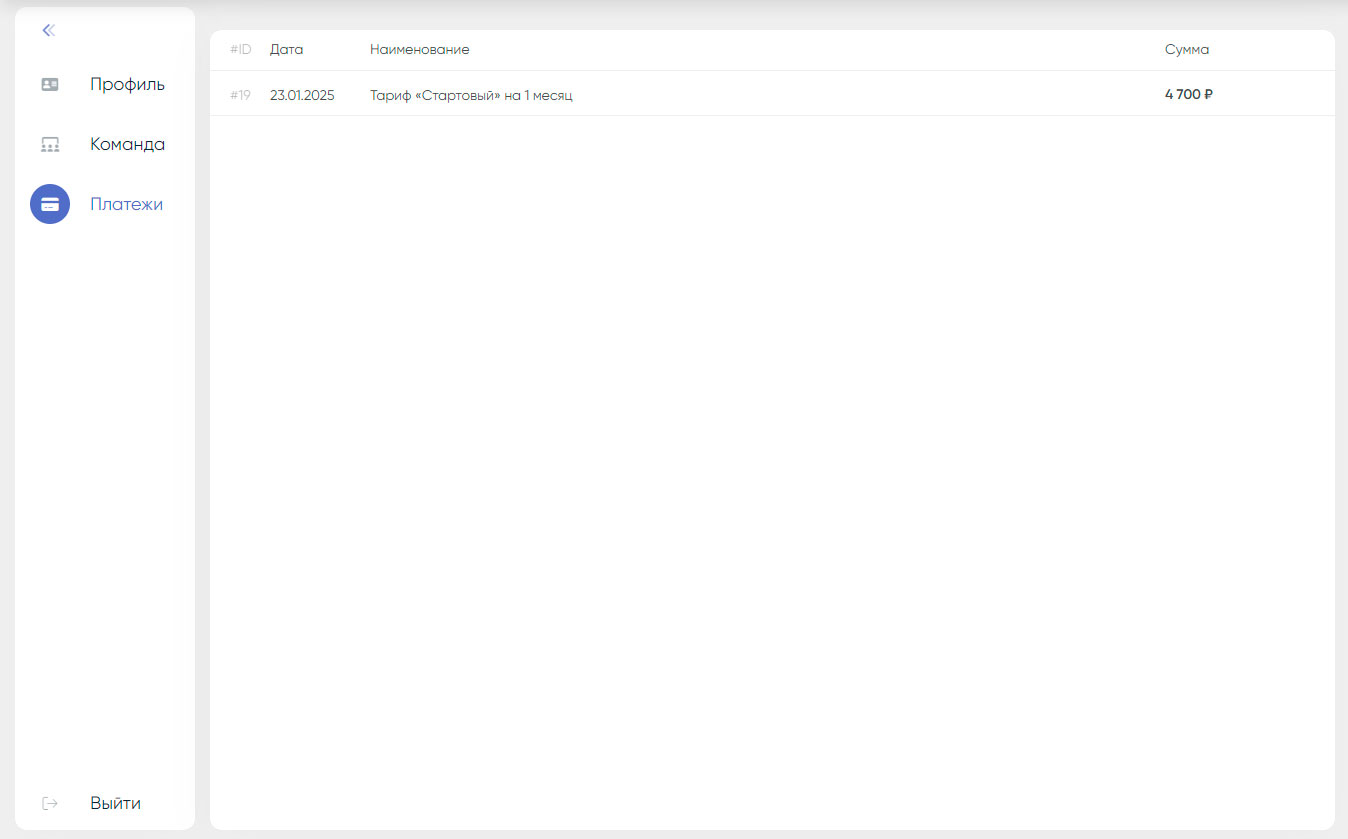Viewport: 1348px width, 839px height.
Task: Collapse the sidebar with the double chevron
Action: click(x=48, y=30)
